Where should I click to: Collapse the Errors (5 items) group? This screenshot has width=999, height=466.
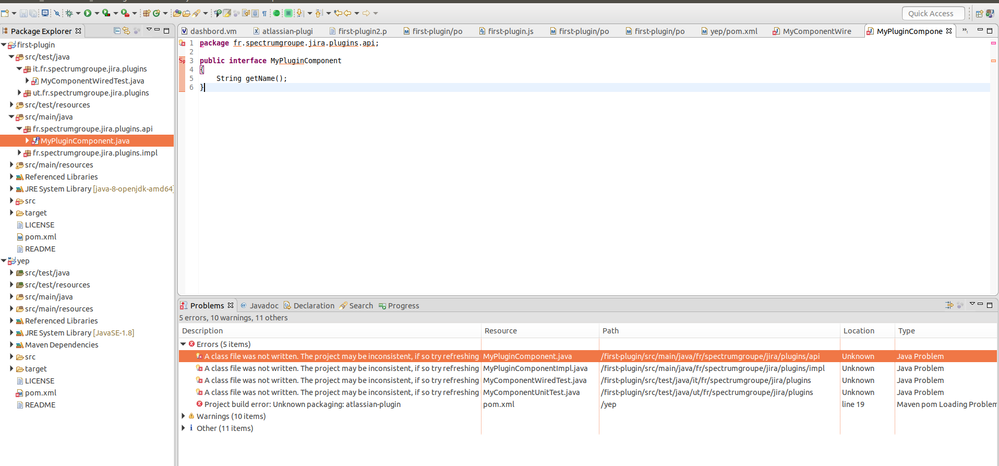click(183, 344)
